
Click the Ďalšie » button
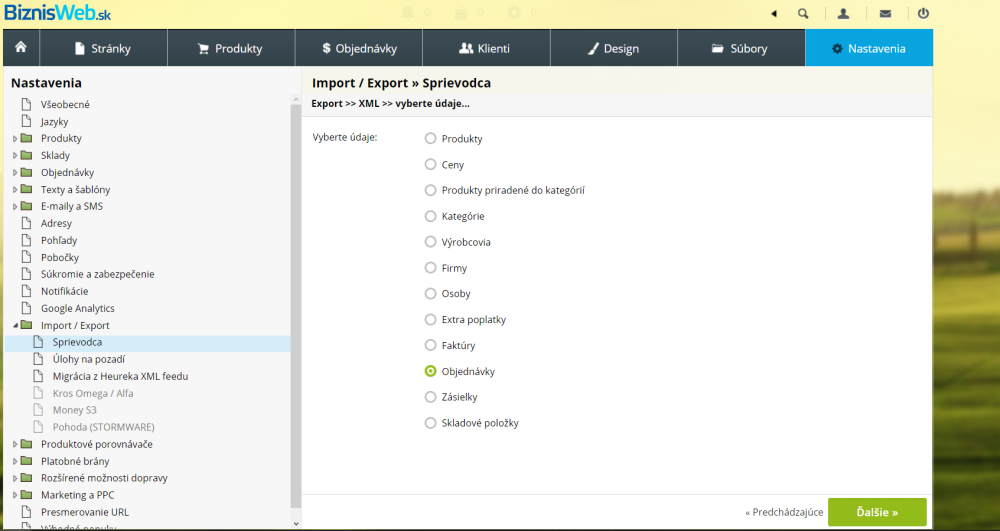(x=877, y=512)
